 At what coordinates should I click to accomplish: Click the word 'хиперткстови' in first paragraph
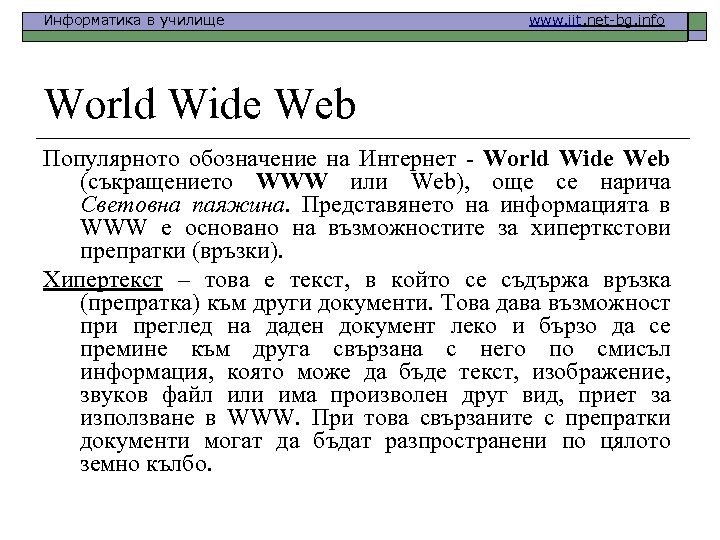[x=601, y=228]
